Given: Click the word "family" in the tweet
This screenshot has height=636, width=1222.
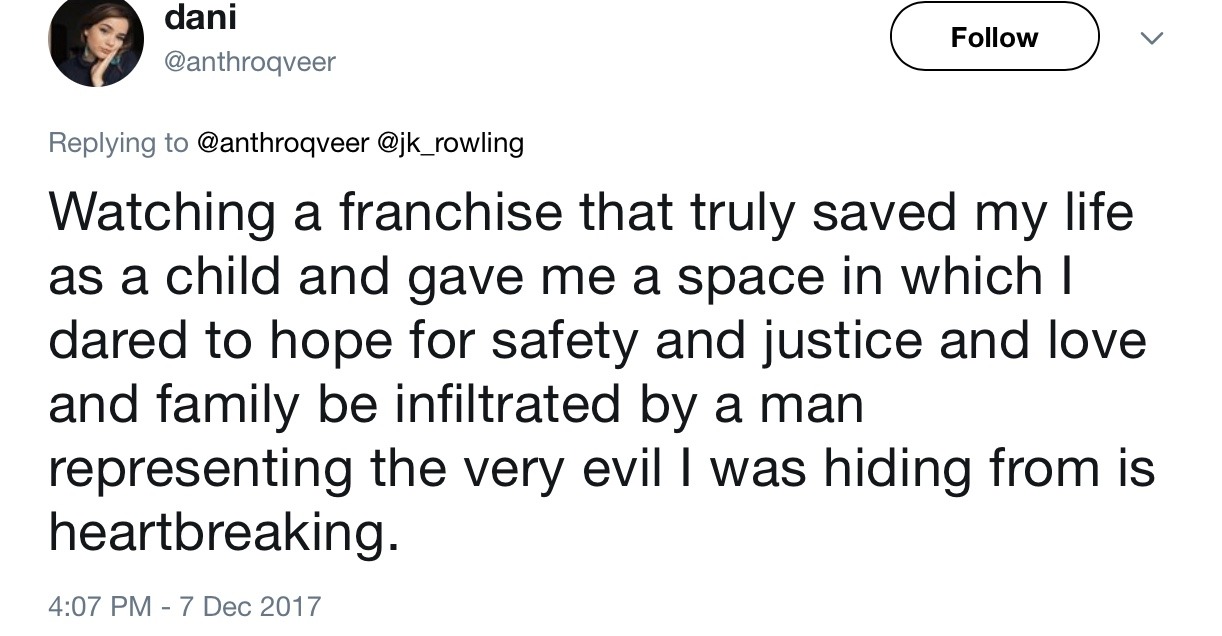Looking at the screenshot, I should point(224,403).
